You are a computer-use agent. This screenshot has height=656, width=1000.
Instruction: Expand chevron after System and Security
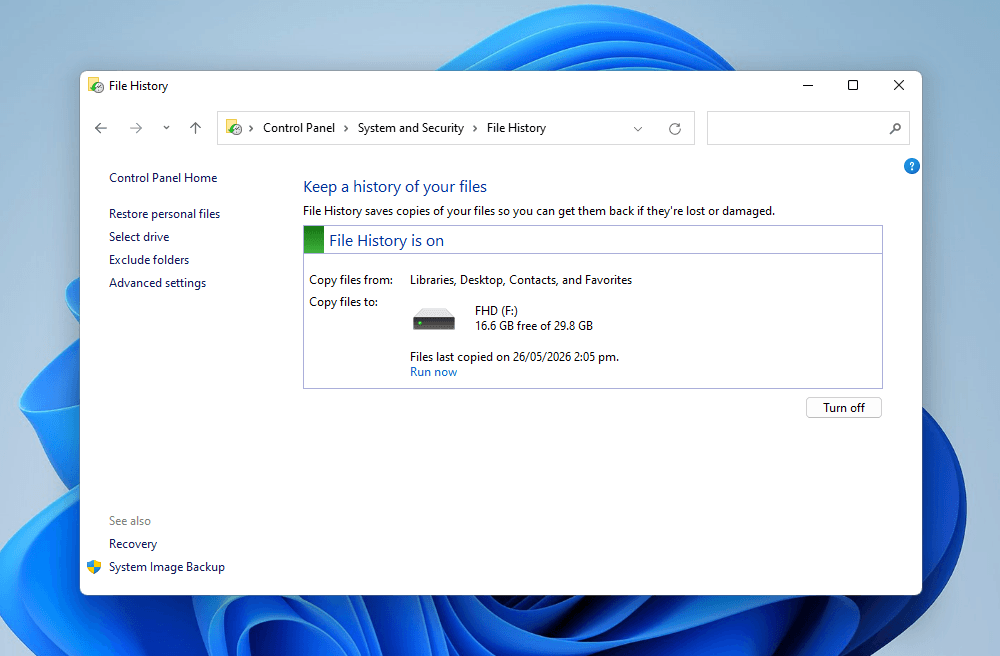(475, 128)
